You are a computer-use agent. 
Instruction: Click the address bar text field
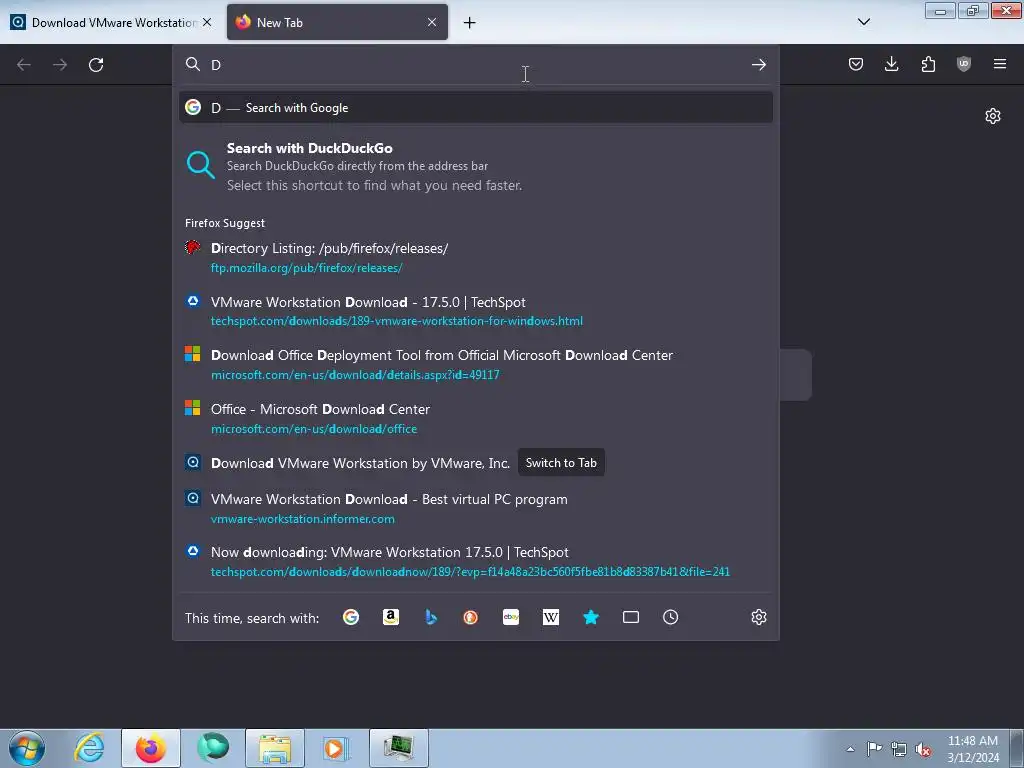tap(475, 65)
